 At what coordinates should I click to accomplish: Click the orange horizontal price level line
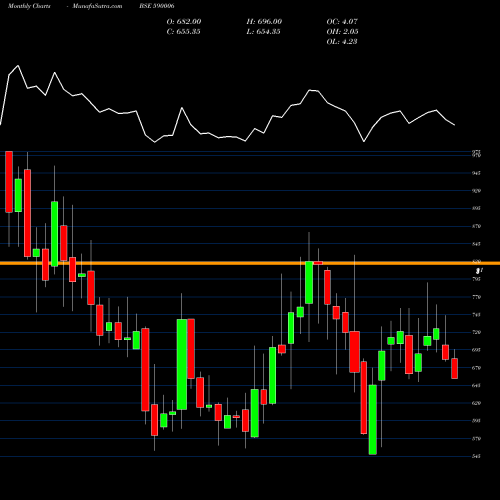point(250,263)
